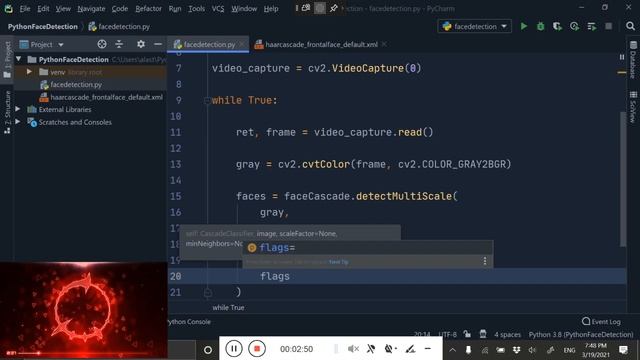The height and width of the screenshot is (360, 640).
Task: Stop the screen recording
Action: [257, 349]
